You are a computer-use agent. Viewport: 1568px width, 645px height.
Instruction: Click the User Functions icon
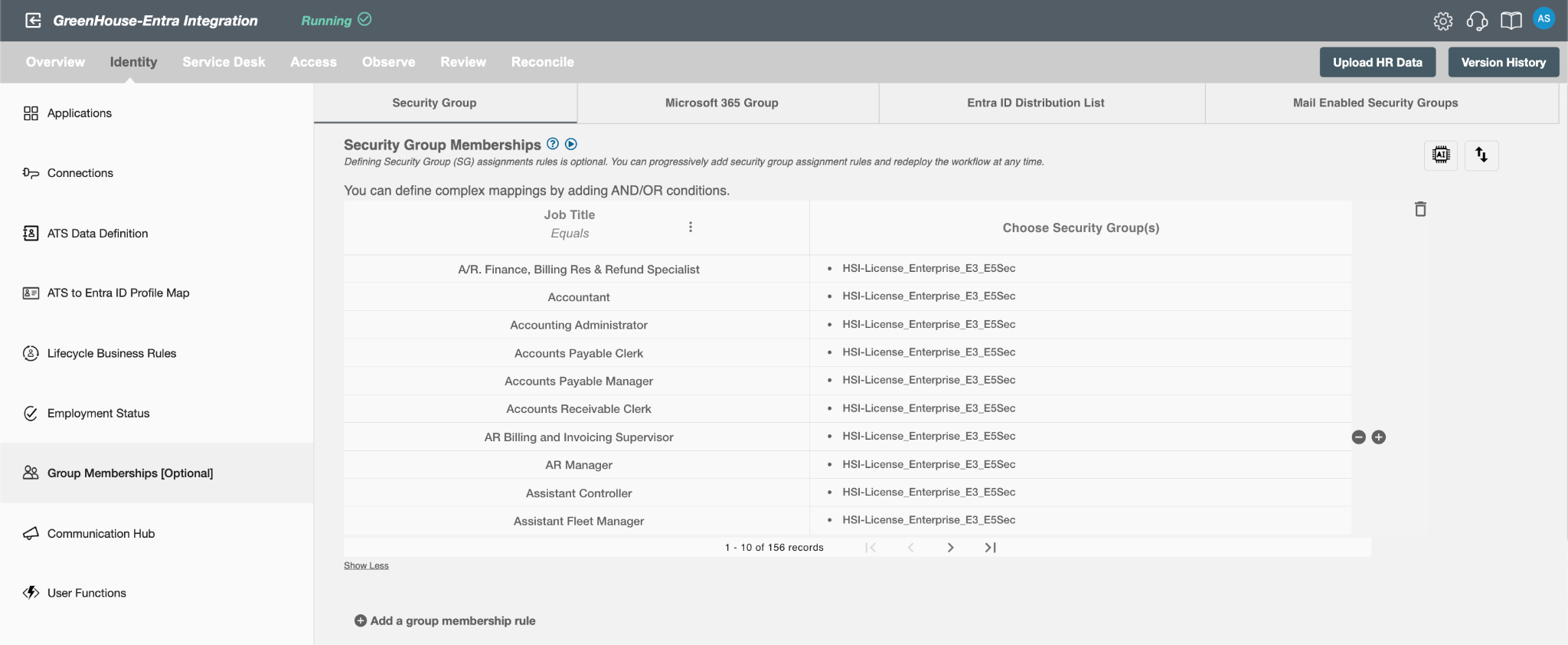(31, 593)
